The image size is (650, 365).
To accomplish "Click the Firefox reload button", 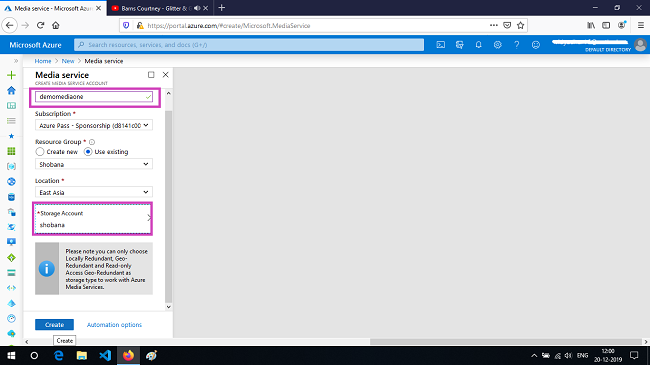I will click(40, 25).
